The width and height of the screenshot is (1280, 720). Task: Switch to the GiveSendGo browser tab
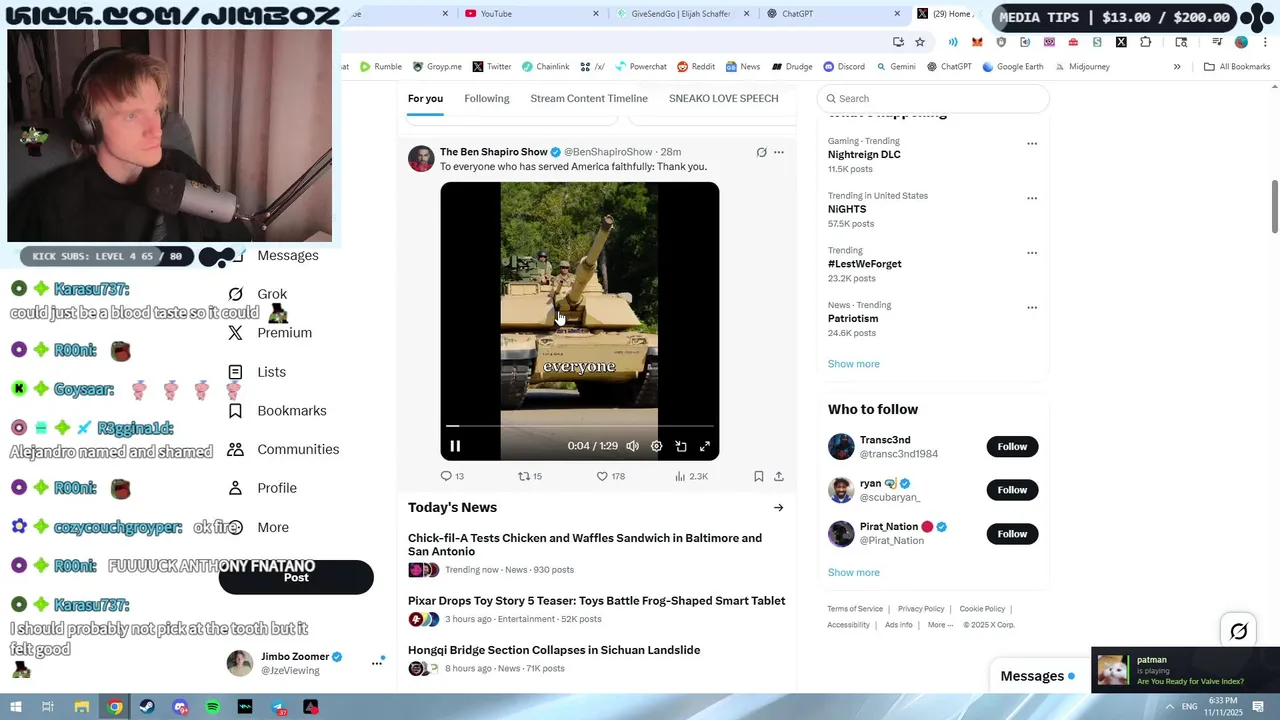point(680,13)
